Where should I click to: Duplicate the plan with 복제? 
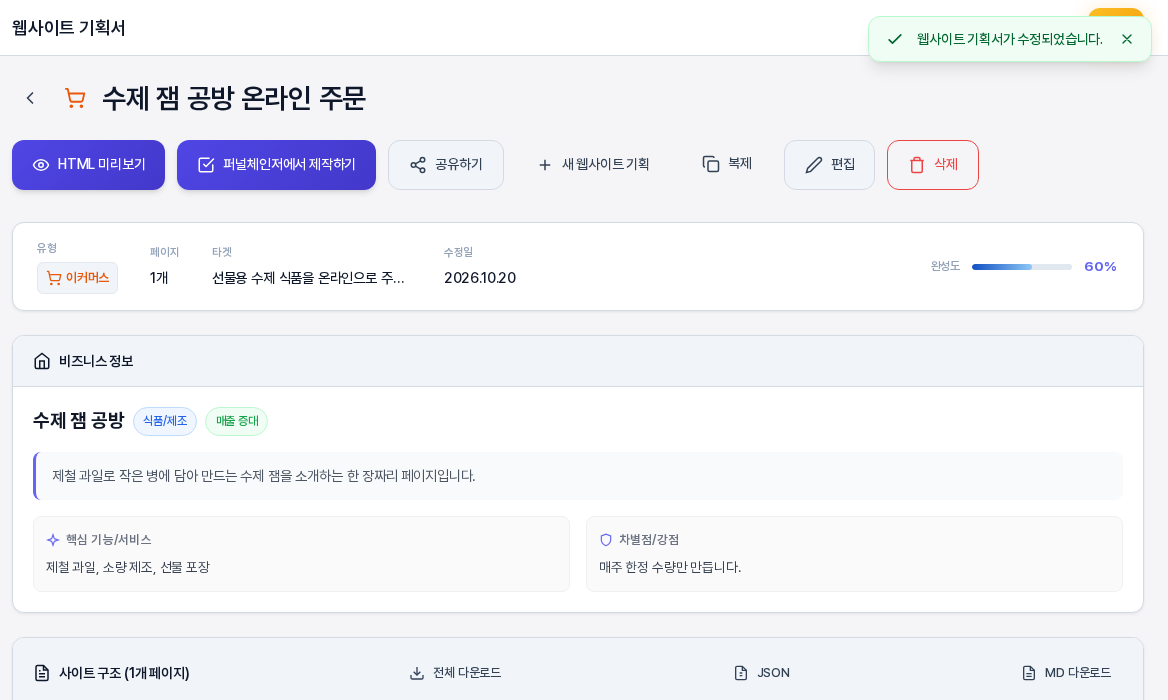coord(727,164)
